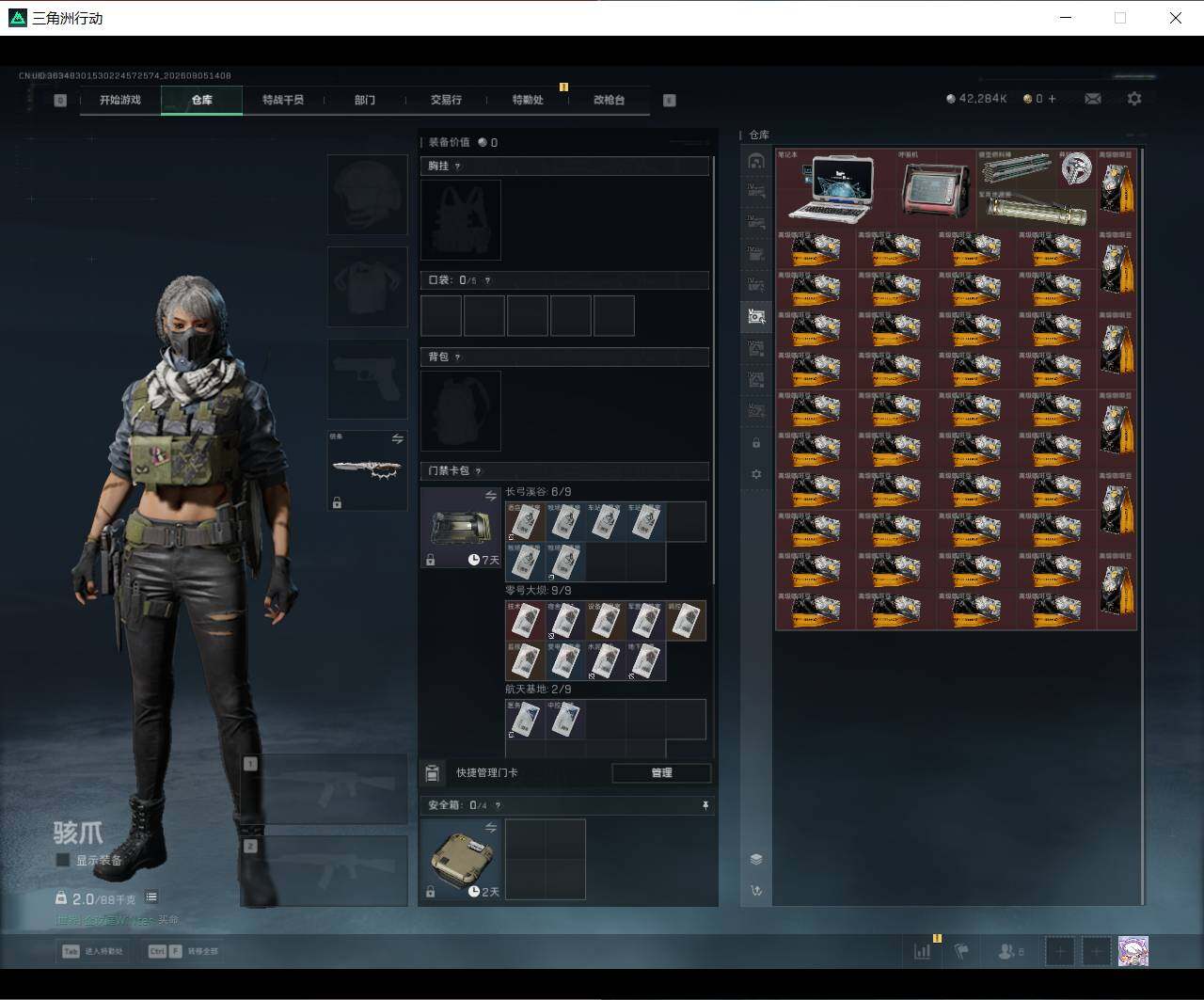Select the key card case item
This screenshot has width=1204, height=1000.
coord(461,528)
